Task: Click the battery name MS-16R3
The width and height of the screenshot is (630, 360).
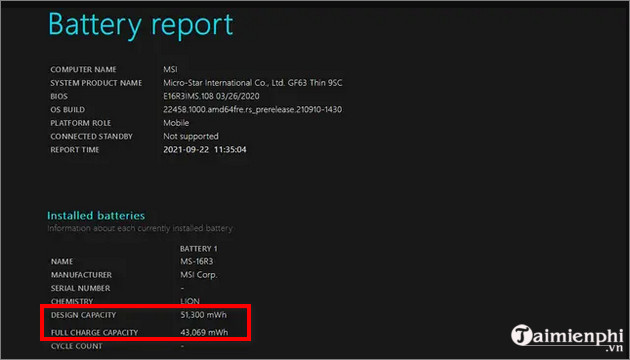Action: click(196, 262)
